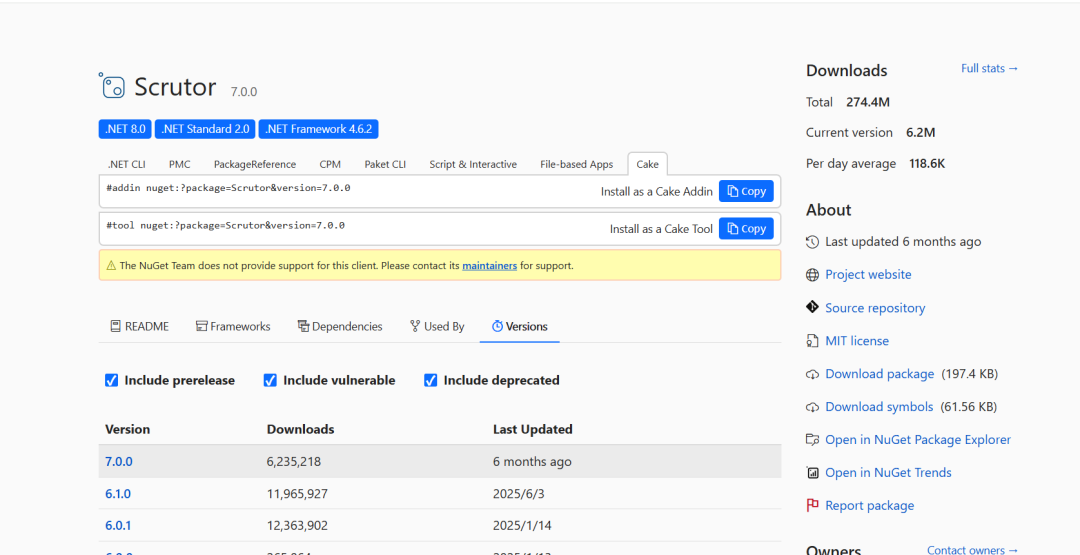The image size is (1080, 555).
Task: View the MIT license link
Action: [x=857, y=341]
